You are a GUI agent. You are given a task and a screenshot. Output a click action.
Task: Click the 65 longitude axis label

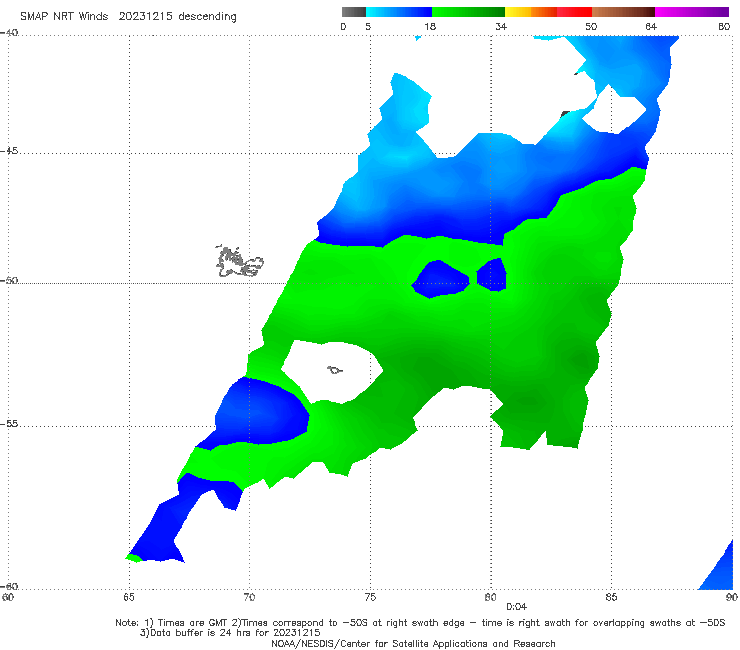[128, 597]
